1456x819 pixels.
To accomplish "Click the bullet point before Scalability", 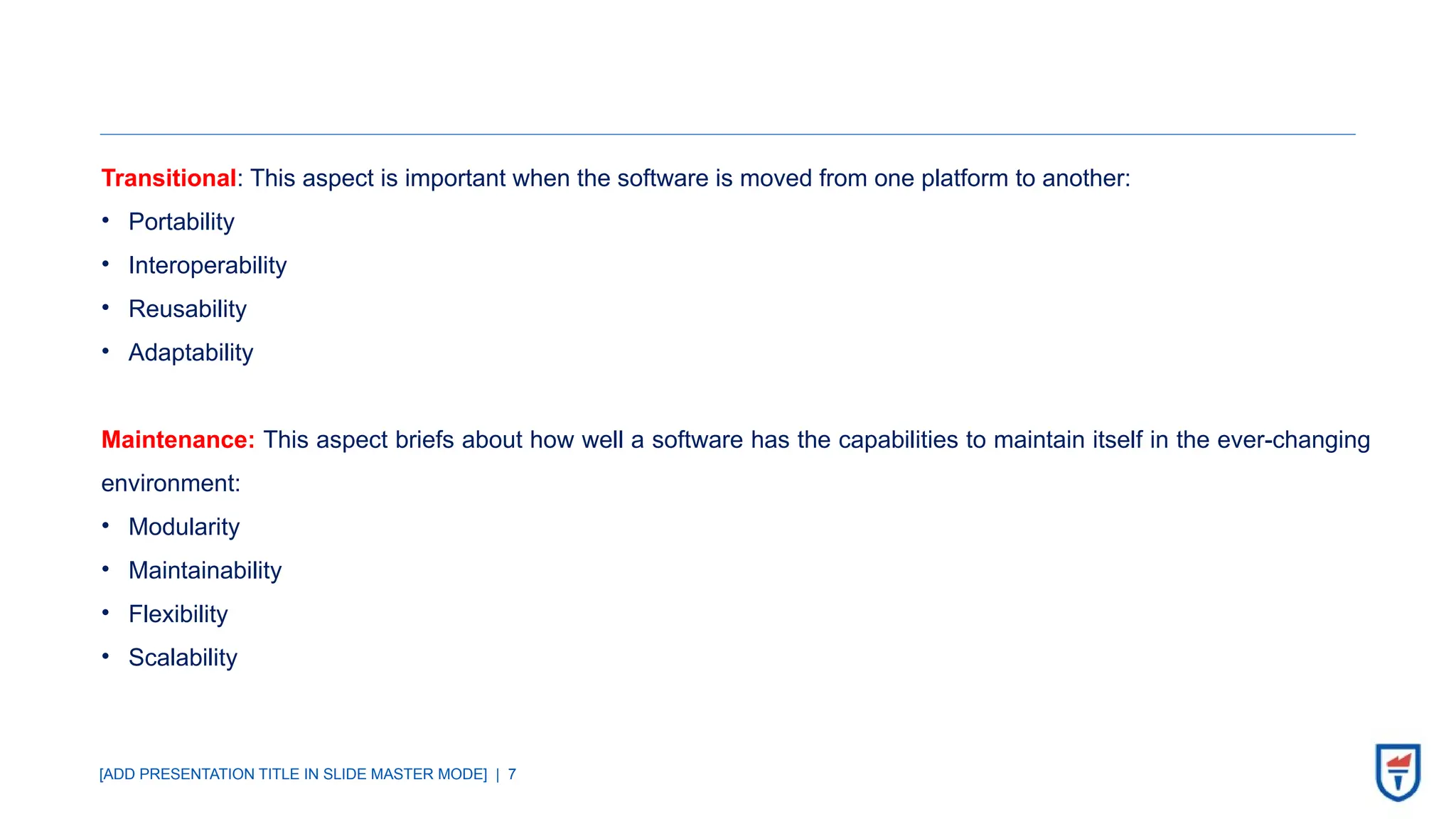I will tap(105, 656).
